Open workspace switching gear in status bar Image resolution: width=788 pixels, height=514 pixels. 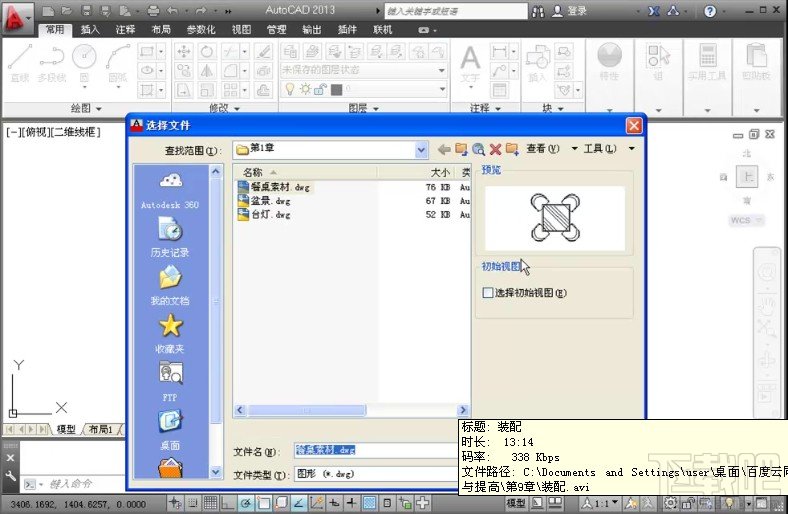click(x=670, y=502)
